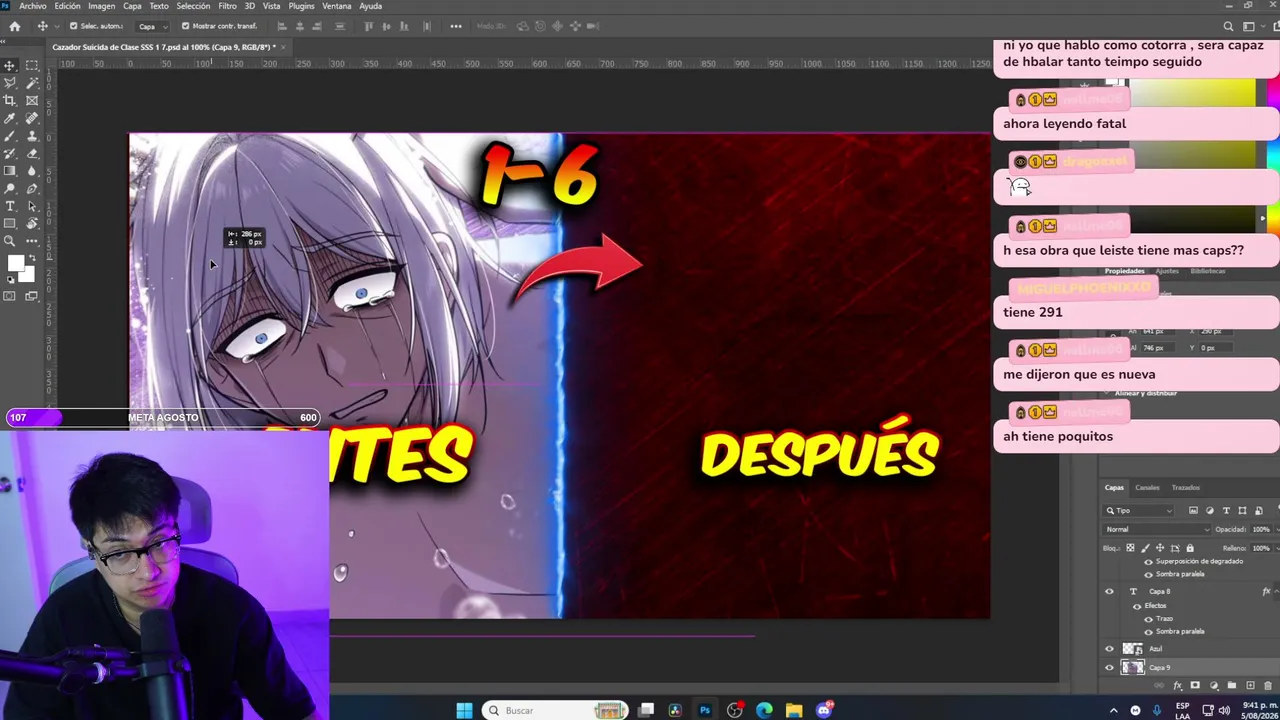This screenshot has height=720, width=1280.
Task: Swap foreground and background colors
Action: 32,259
